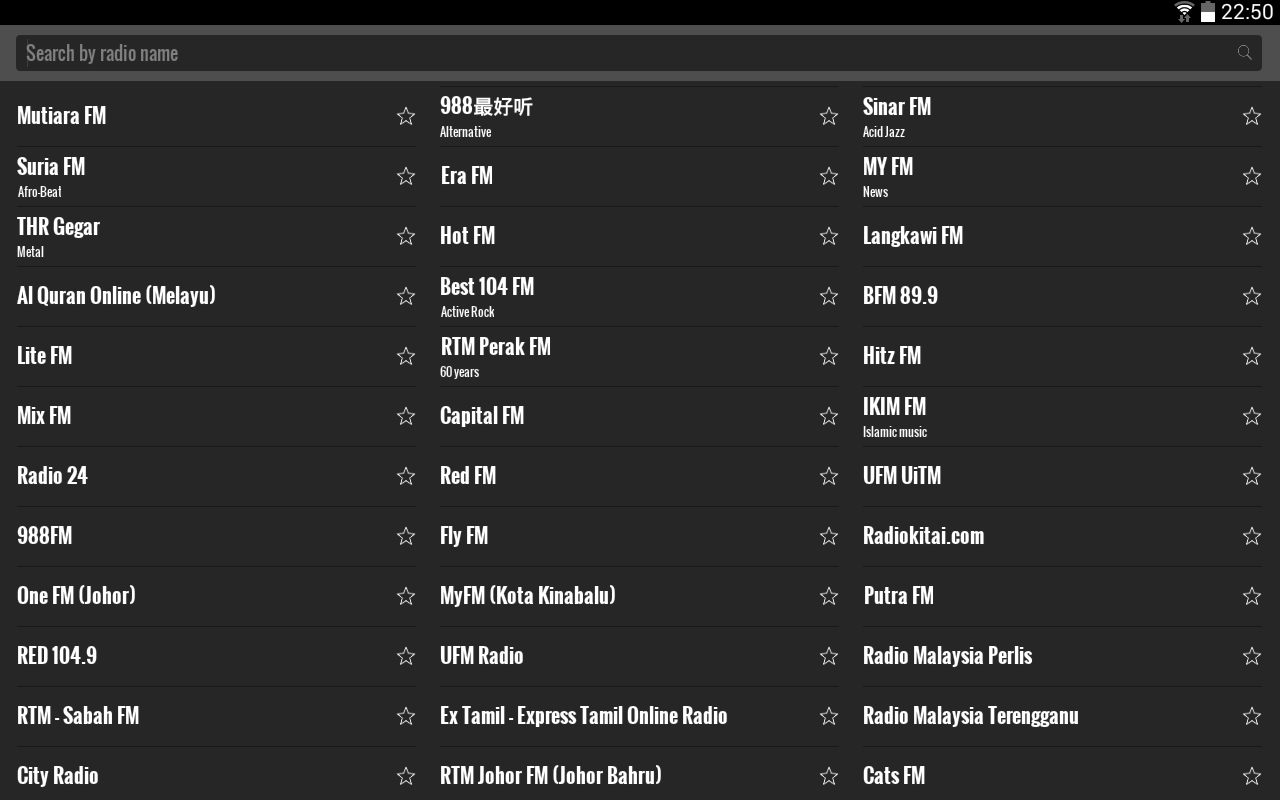The width and height of the screenshot is (1280, 800).
Task: Click the UFM Radio star icon
Action: point(829,656)
